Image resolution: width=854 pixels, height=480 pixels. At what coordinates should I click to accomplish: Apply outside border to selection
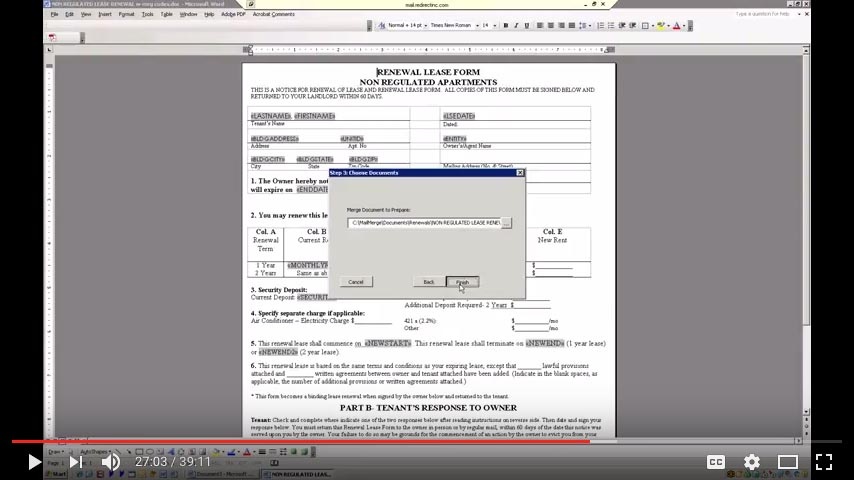tap(645, 26)
